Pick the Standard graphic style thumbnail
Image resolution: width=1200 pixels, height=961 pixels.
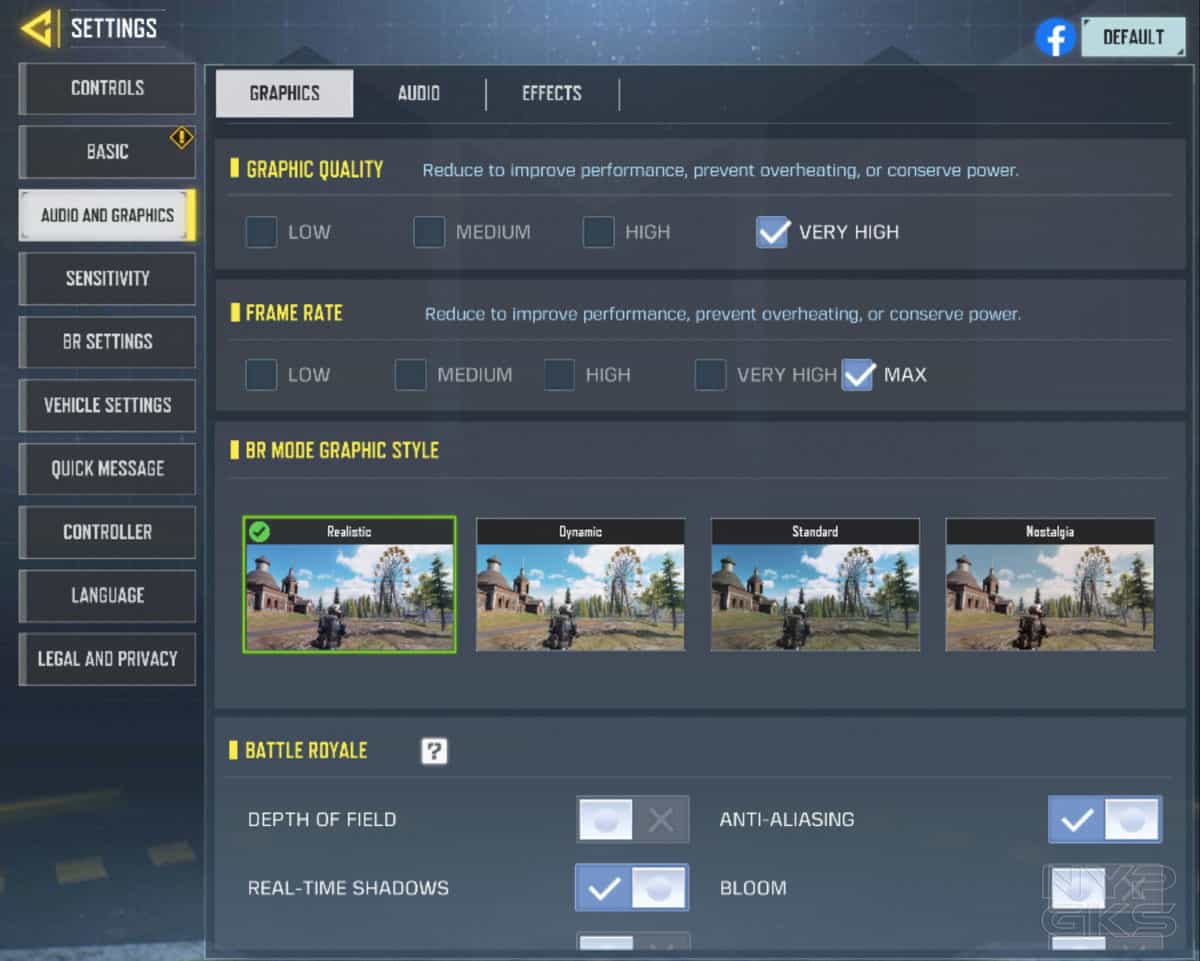click(x=815, y=585)
